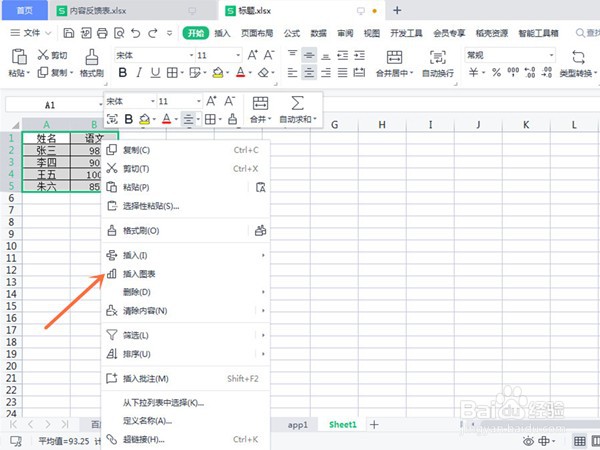Screen dimensions: 600x450
Task: Undo the last action
Action: (x=135, y=33)
